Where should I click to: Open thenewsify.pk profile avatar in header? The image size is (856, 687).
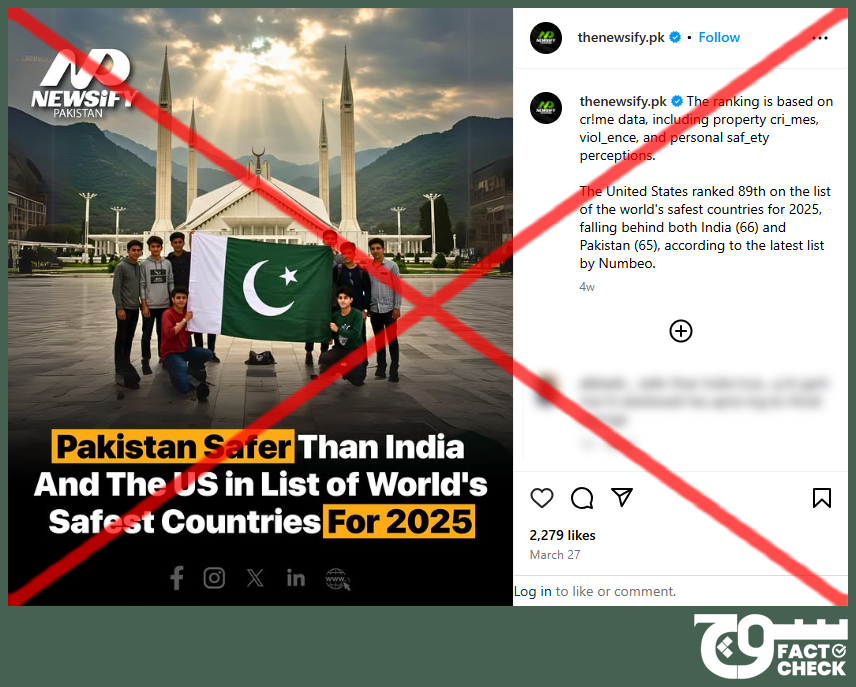point(546,38)
